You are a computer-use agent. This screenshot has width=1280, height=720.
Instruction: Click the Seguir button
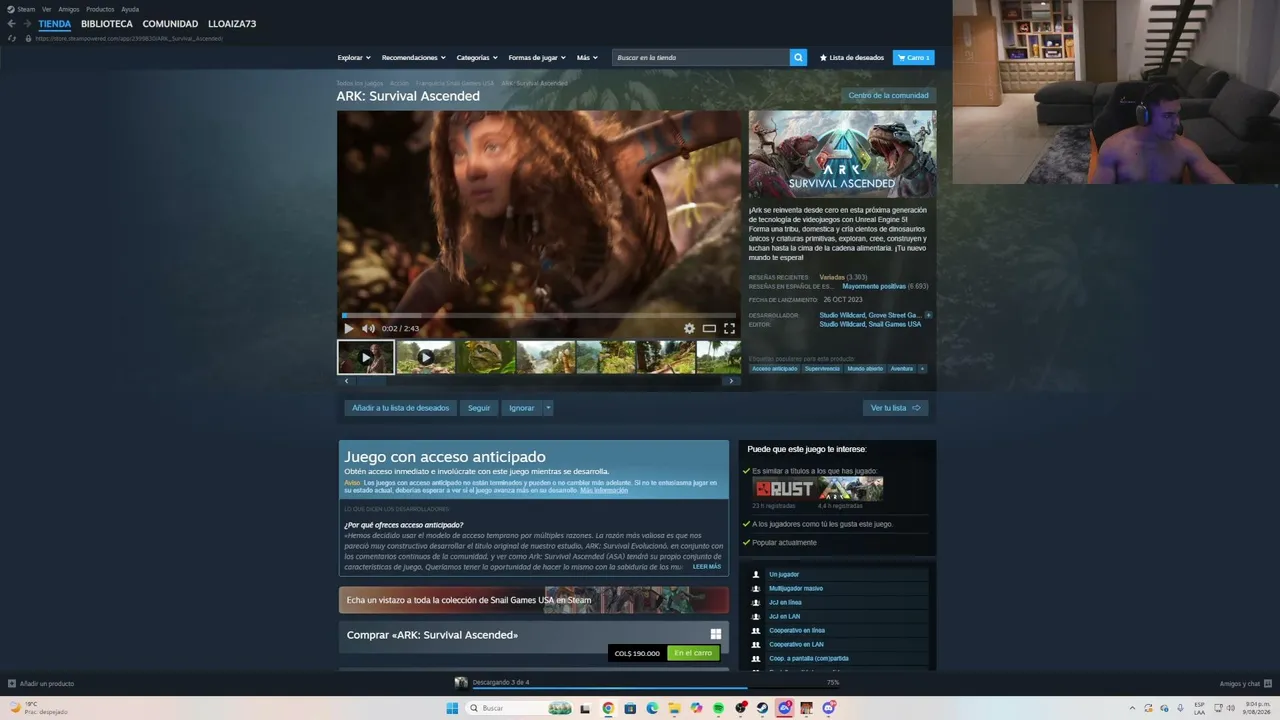pos(479,408)
